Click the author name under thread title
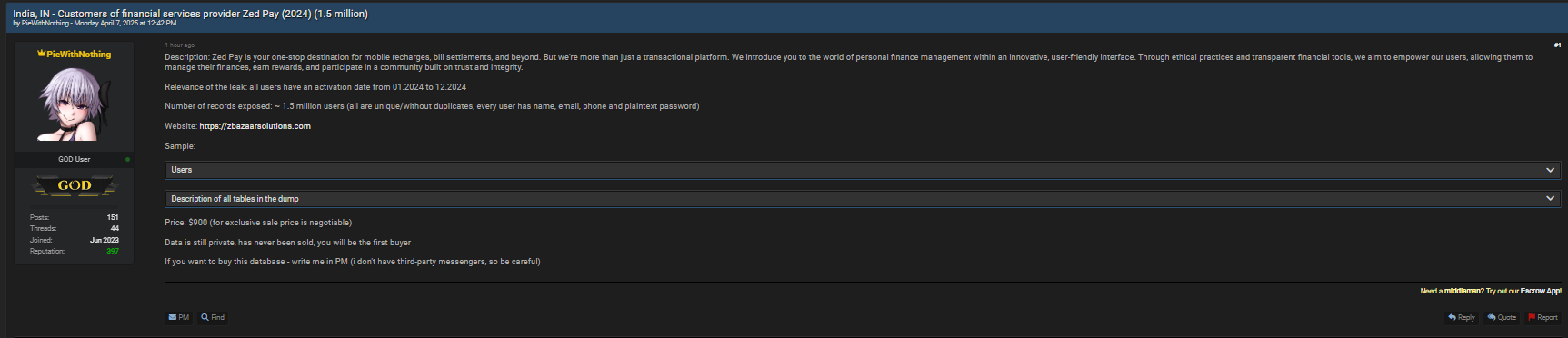Viewport: 1568px width, 338px height. click(x=45, y=24)
